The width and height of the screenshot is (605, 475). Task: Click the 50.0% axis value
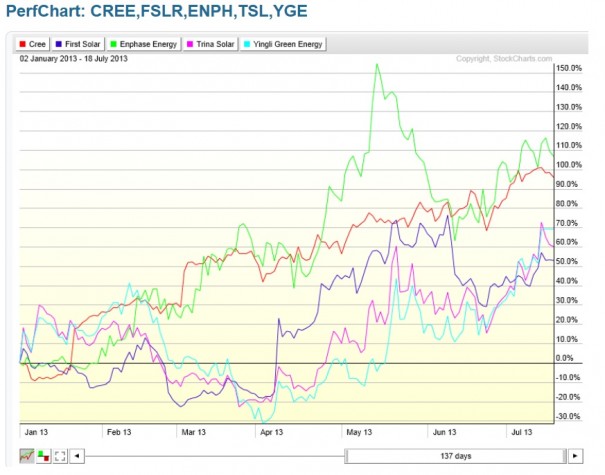pos(567,262)
